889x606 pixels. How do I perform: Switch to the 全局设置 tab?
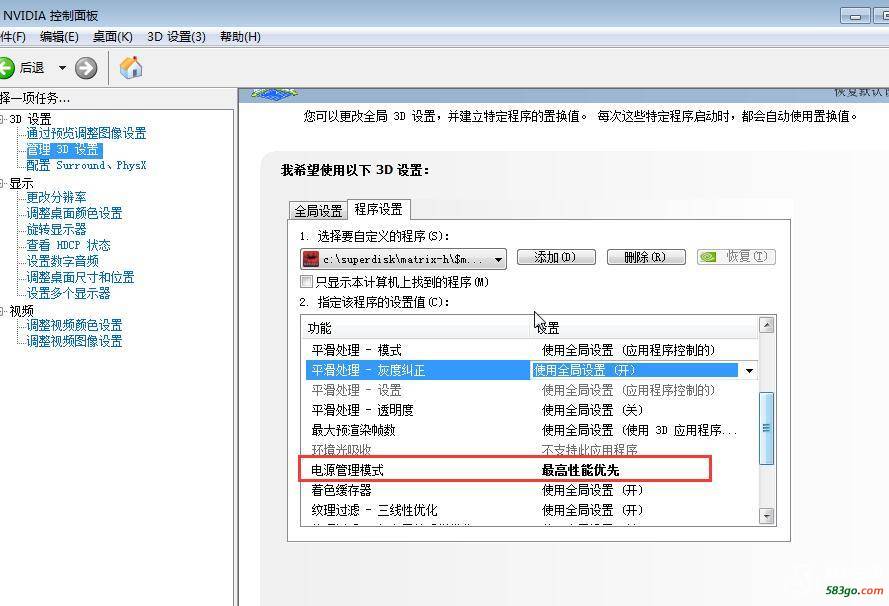[318, 211]
